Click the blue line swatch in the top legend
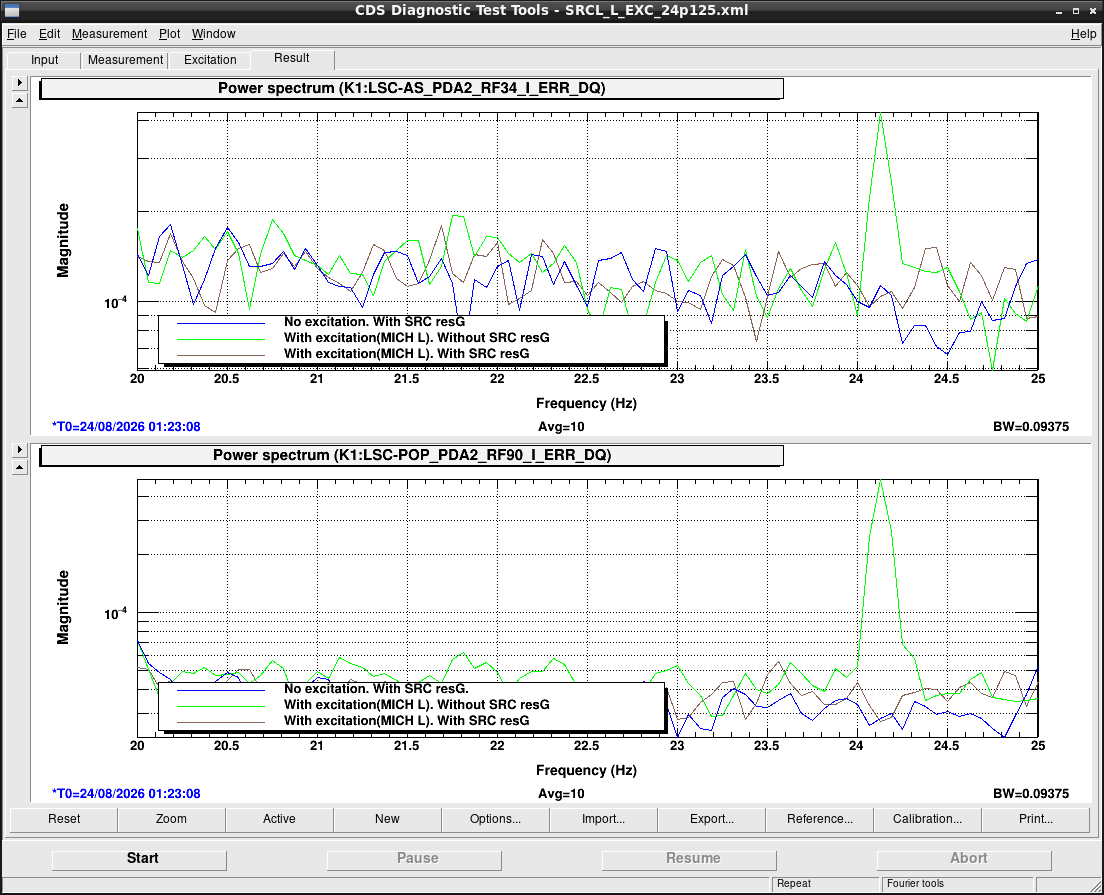Image resolution: width=1104 pixels, height=895 pixels. click(x=221, y=323)
